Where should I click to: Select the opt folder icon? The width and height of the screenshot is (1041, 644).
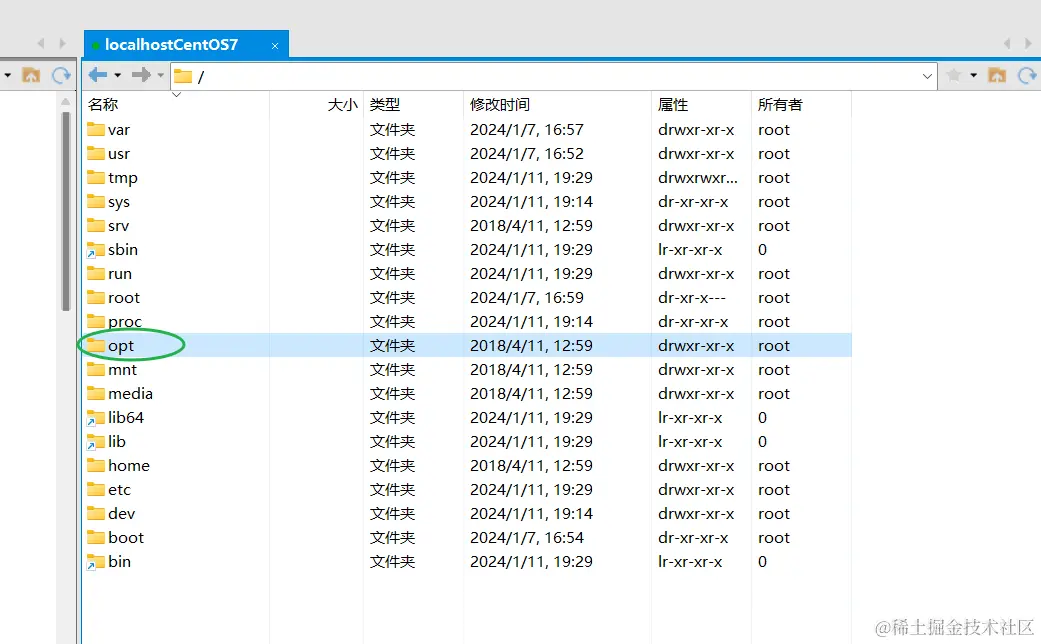96,345
